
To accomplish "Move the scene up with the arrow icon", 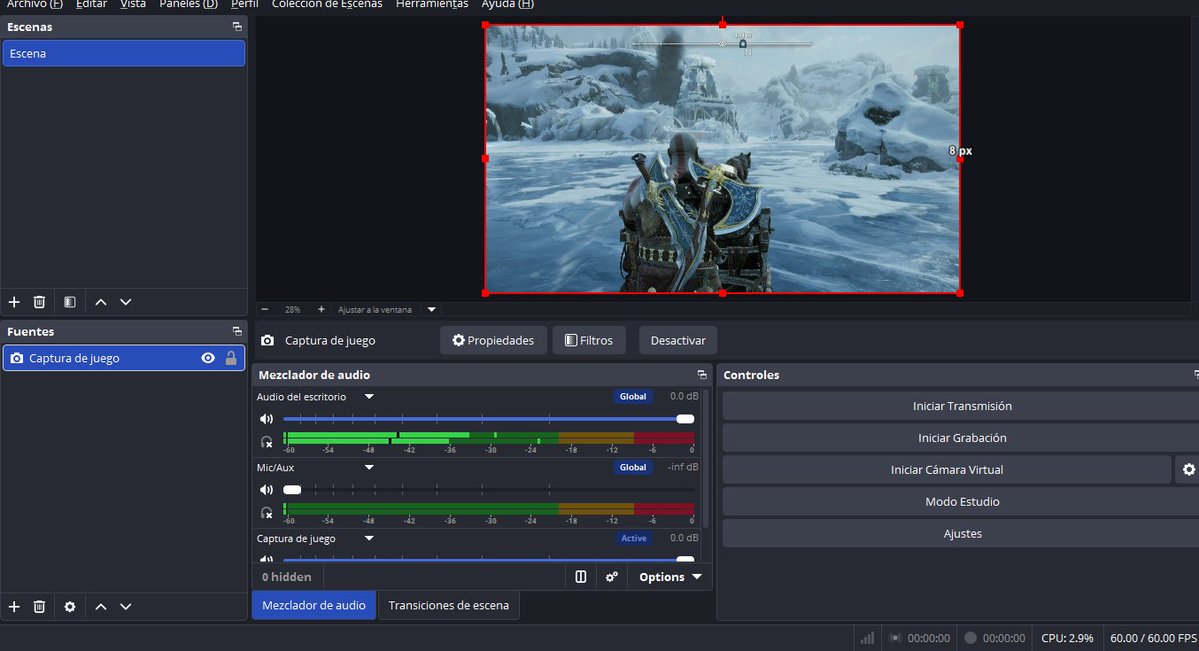I will [100, 302].
